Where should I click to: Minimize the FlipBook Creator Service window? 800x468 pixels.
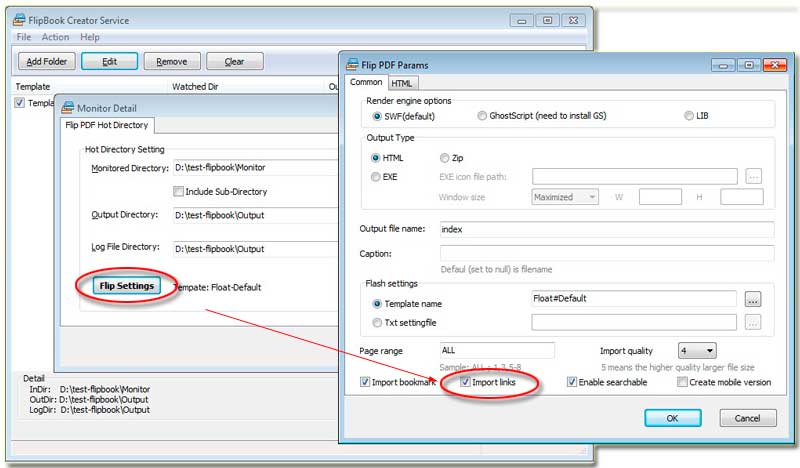[521, 21]
